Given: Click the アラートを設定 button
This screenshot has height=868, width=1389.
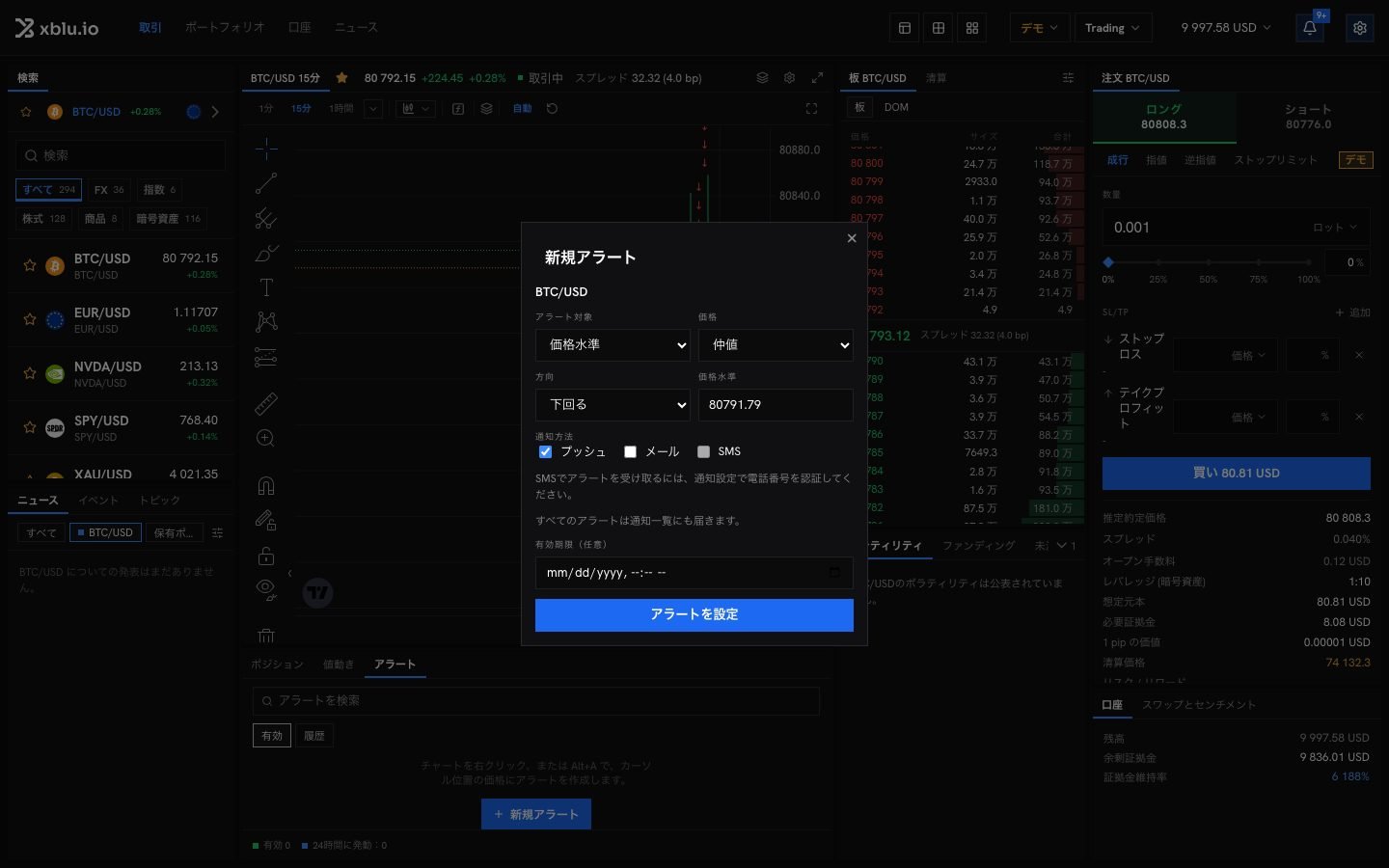Looking at the screenshot, I should pyautogui.click(x=694, y=615).
